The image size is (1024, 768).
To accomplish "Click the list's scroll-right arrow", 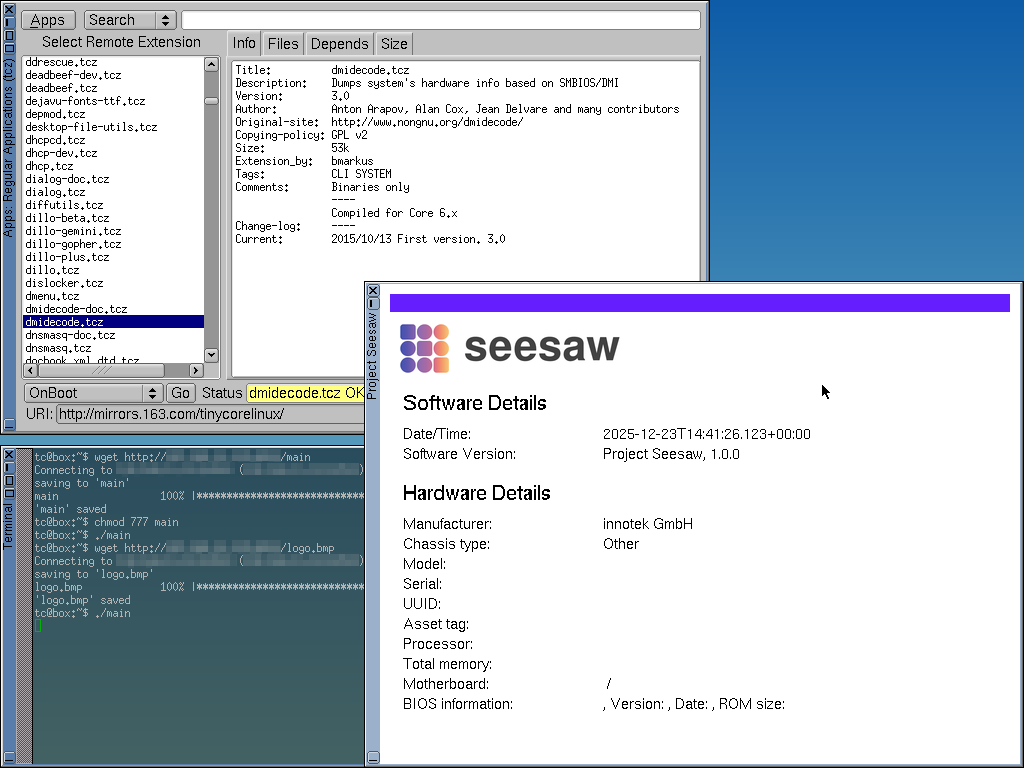I will 197,369.
